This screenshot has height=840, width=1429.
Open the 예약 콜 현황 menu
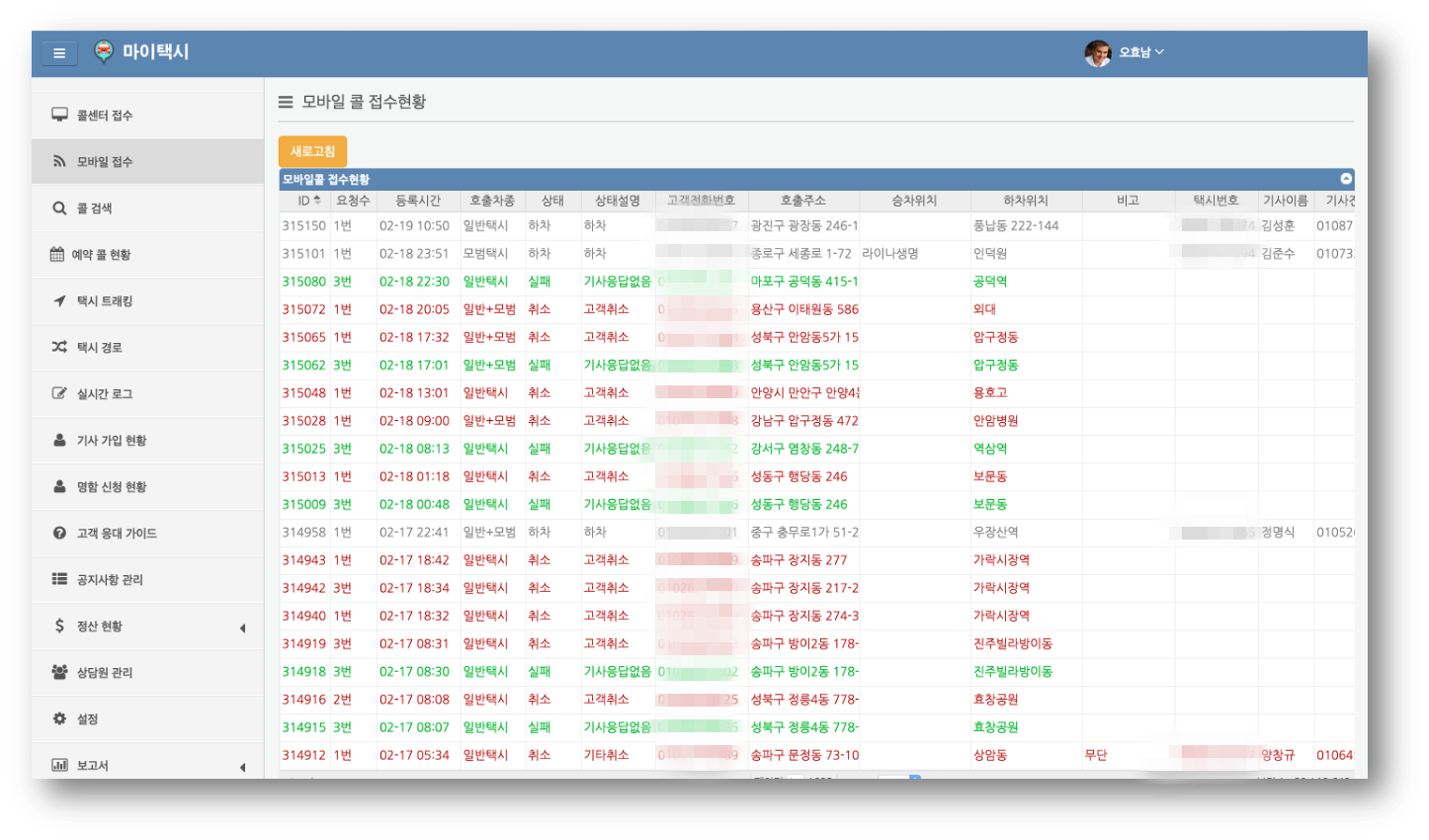(147, 255)
